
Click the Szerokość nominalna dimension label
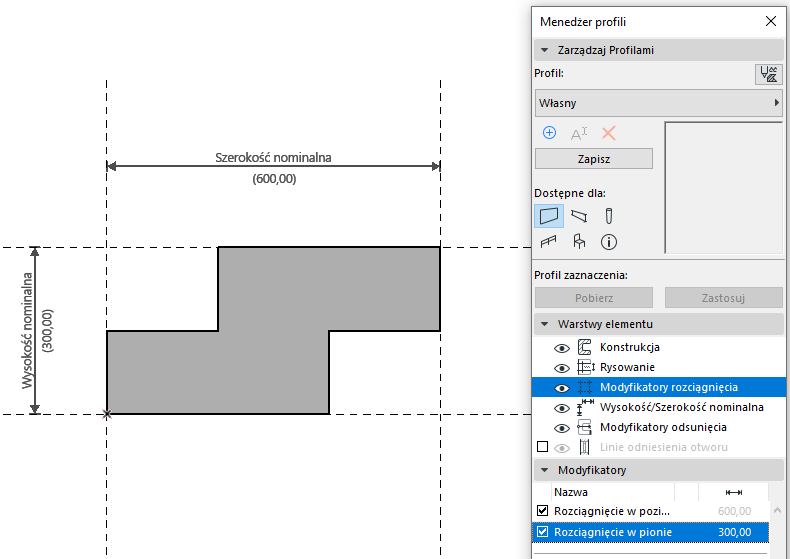(x=273, y=158)
